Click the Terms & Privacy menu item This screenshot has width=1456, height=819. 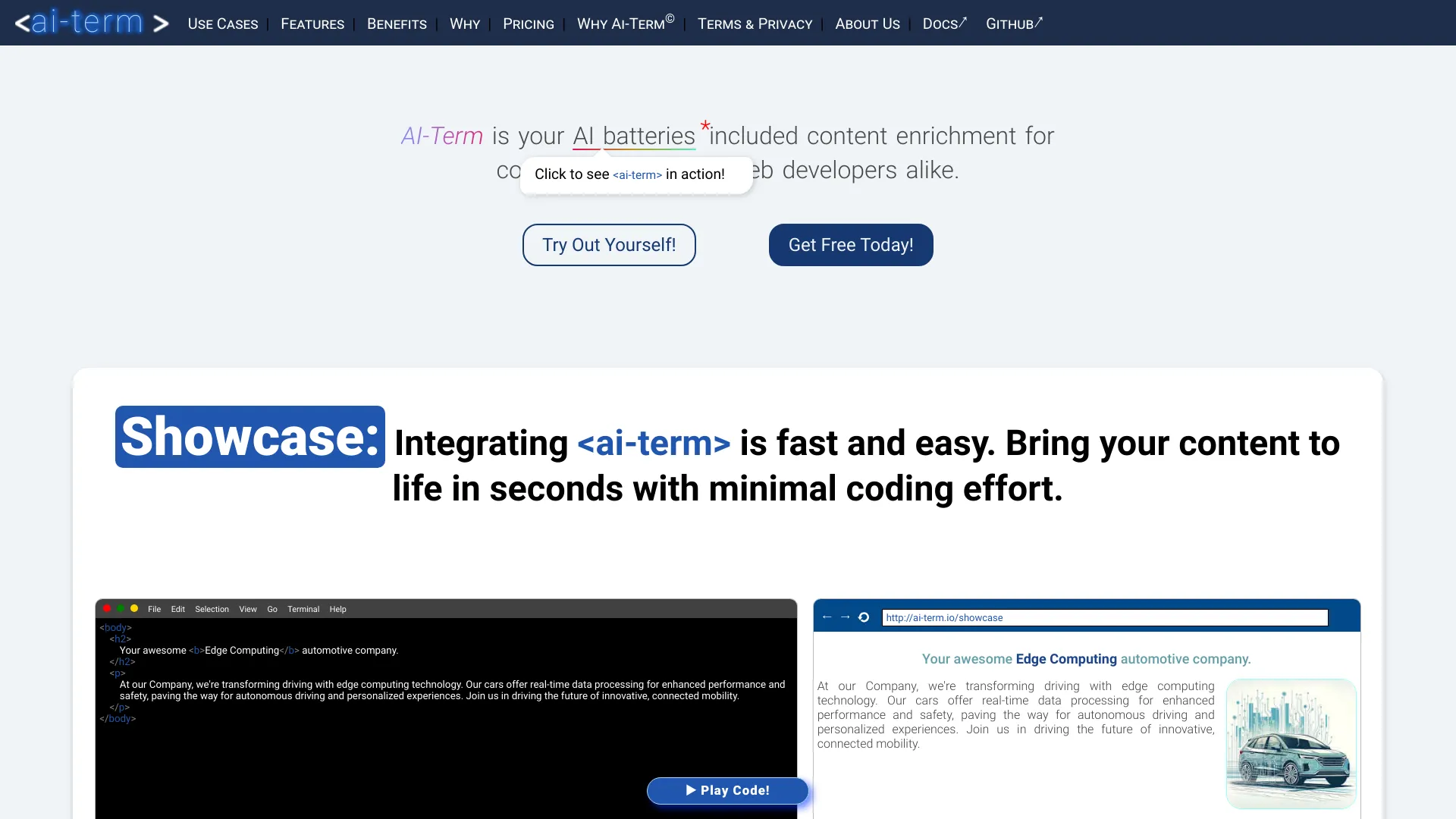(753, 23)
